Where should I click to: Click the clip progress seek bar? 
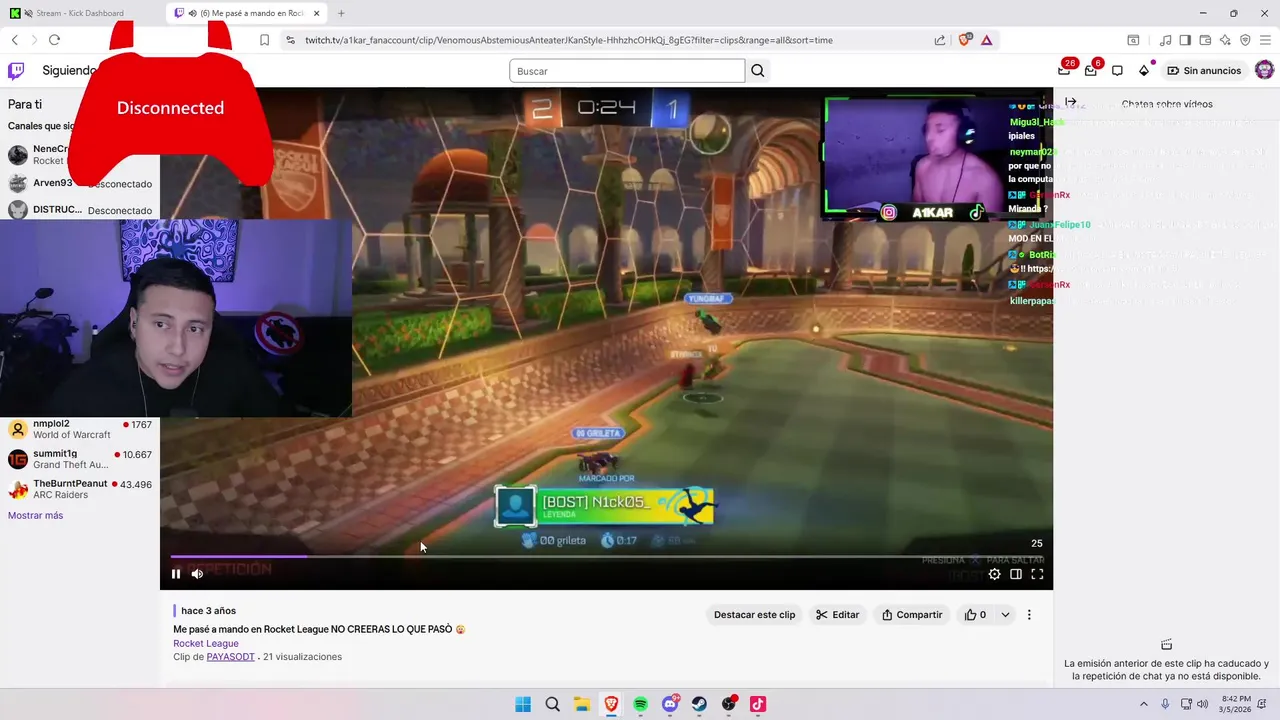click(607, 556)
